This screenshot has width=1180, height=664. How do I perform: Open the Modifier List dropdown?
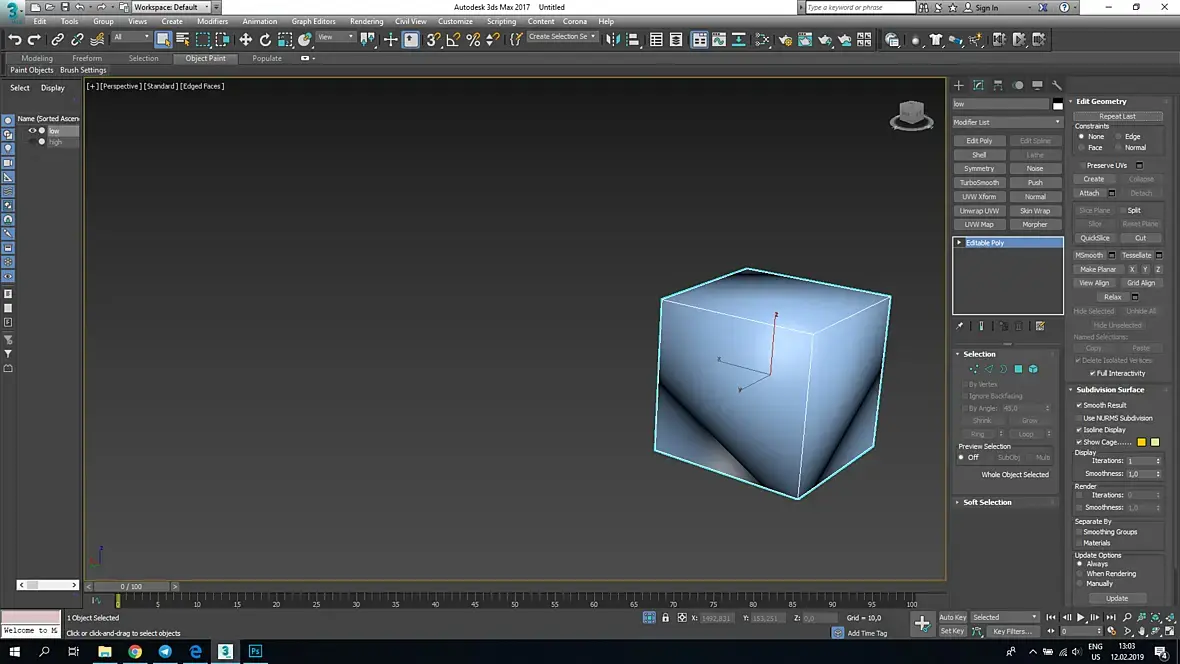[x=1007, y=122]
